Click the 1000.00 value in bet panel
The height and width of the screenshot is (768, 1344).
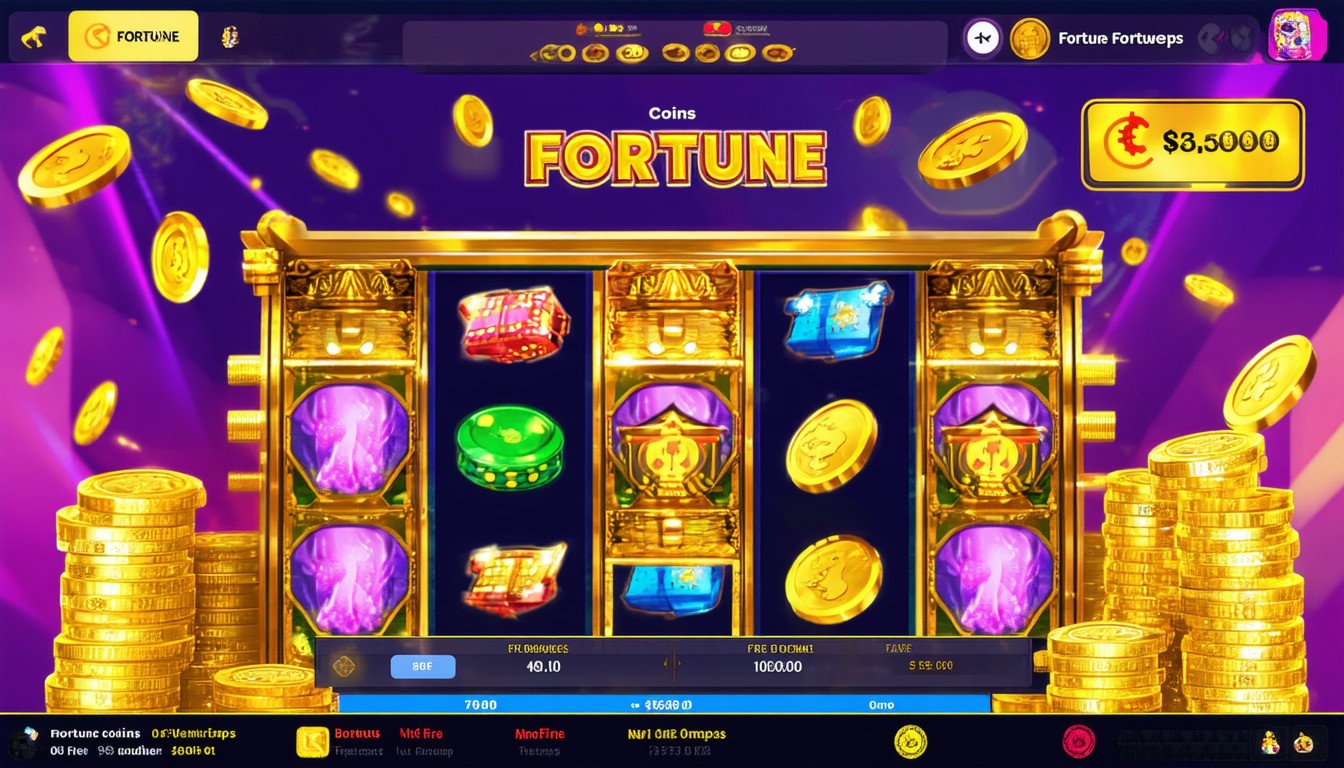(x=776, y=666)
